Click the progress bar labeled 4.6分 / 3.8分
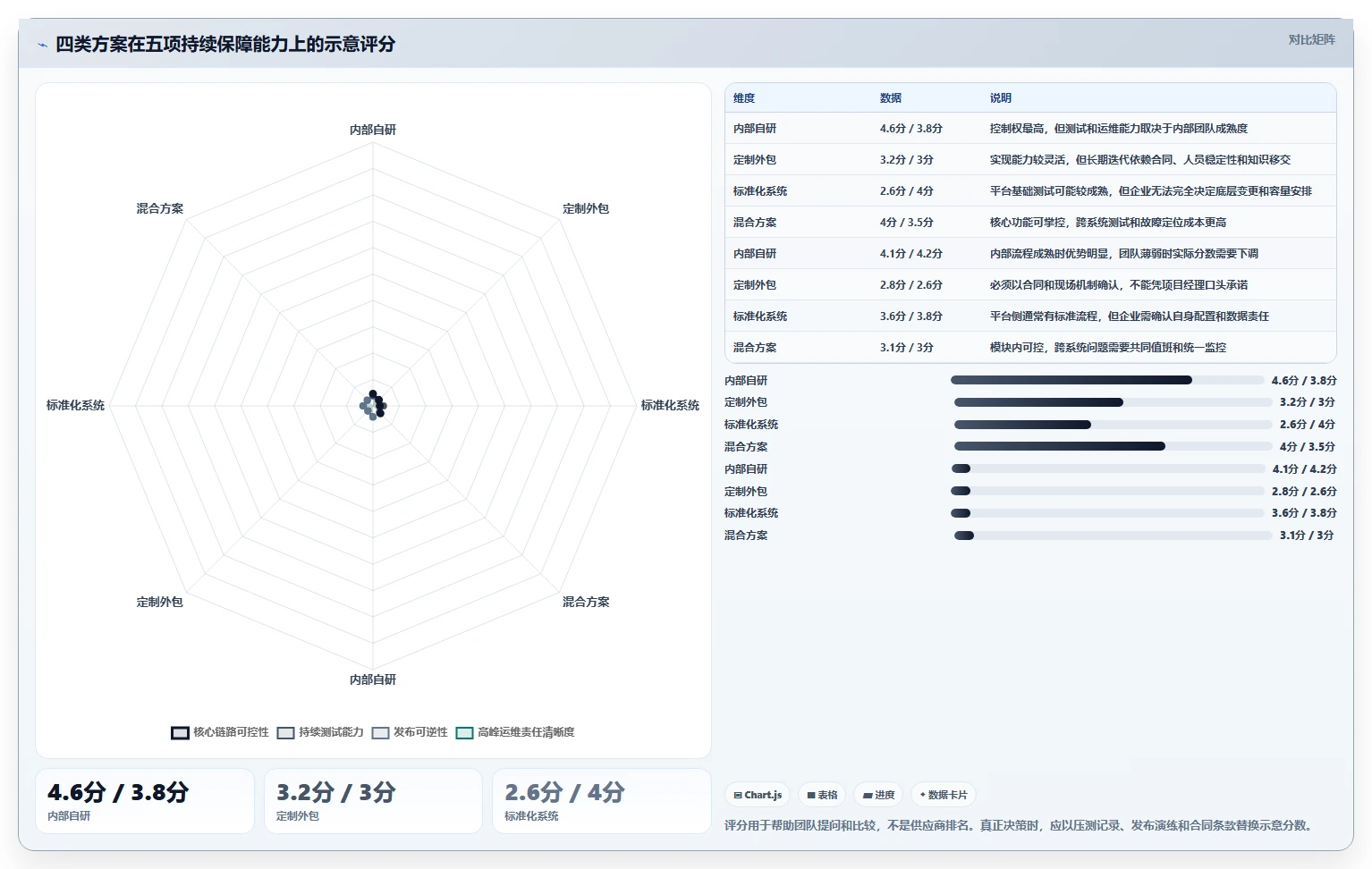The height and width of the screenshot is (869, 1372). point(1107,381)
